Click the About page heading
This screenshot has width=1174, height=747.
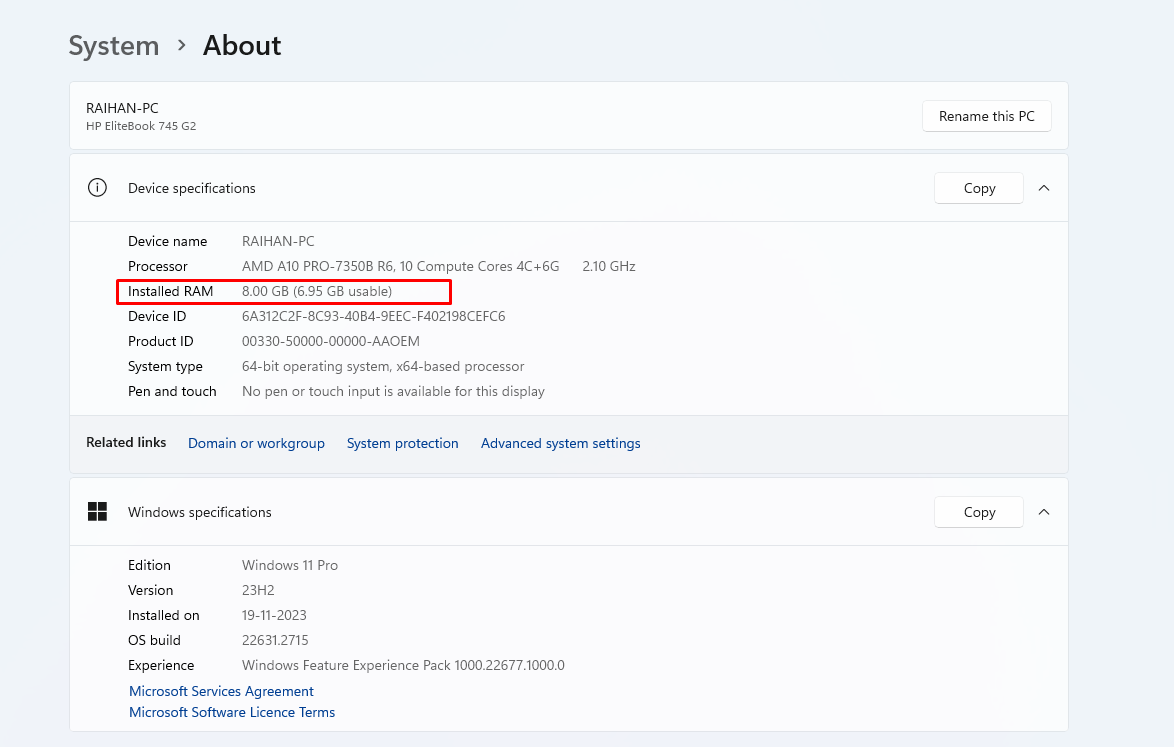[242, 46]
